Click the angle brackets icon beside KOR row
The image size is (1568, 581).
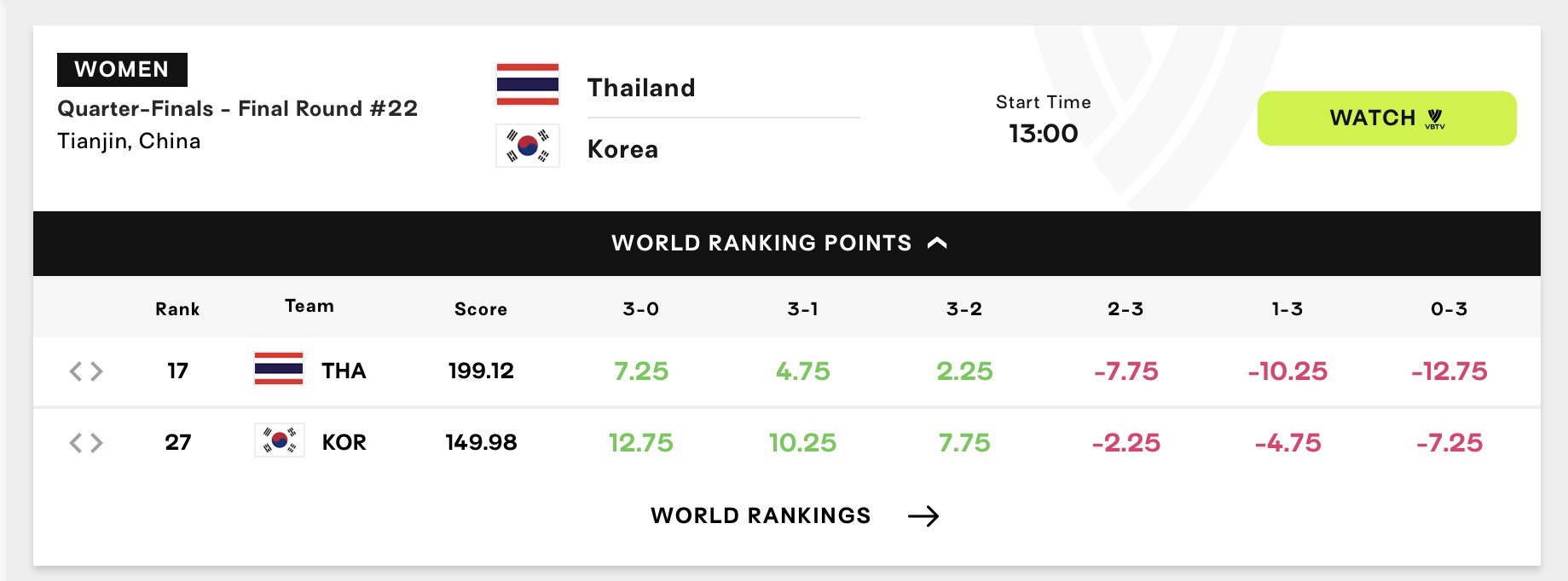(86, 443)
